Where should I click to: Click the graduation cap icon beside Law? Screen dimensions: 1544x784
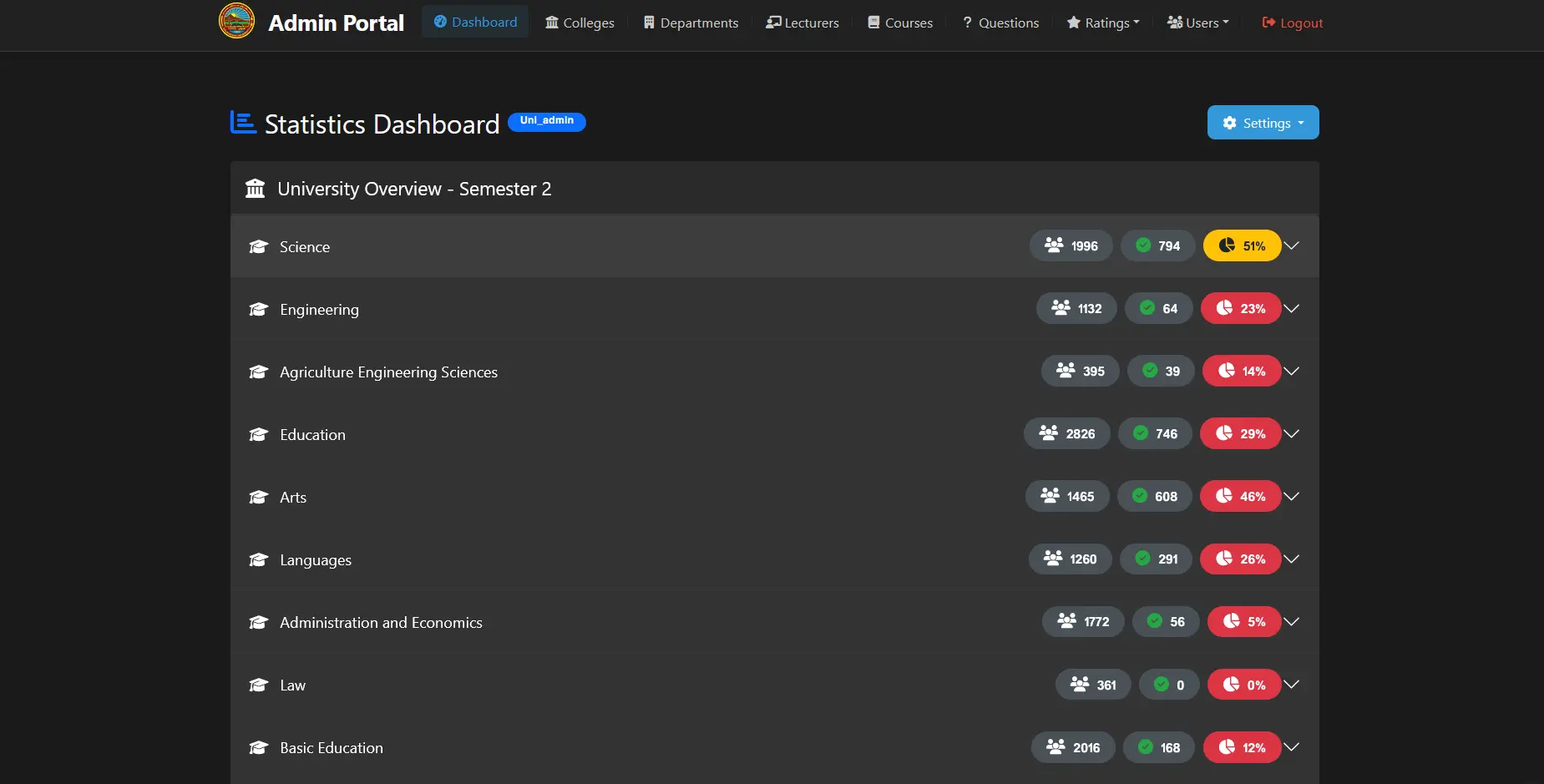pos(258,684)
